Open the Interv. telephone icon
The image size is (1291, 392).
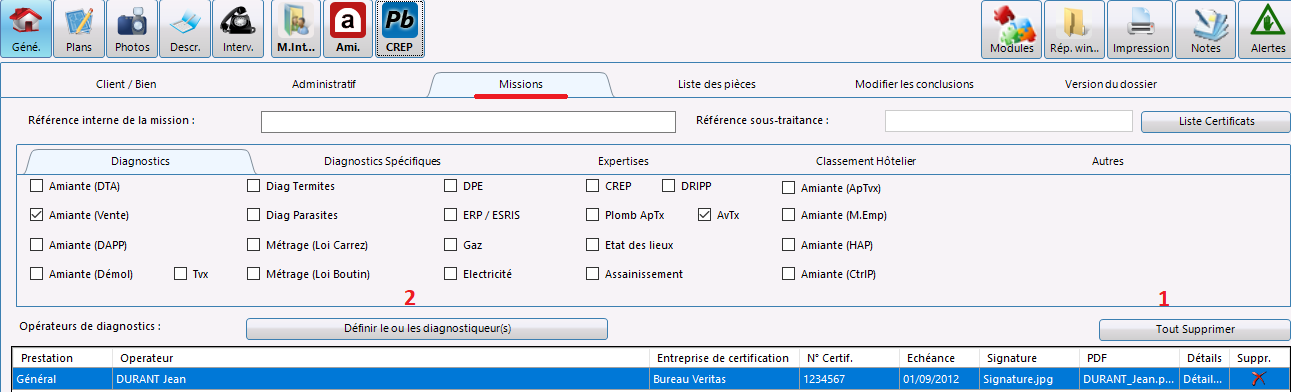tap(238, 29)
